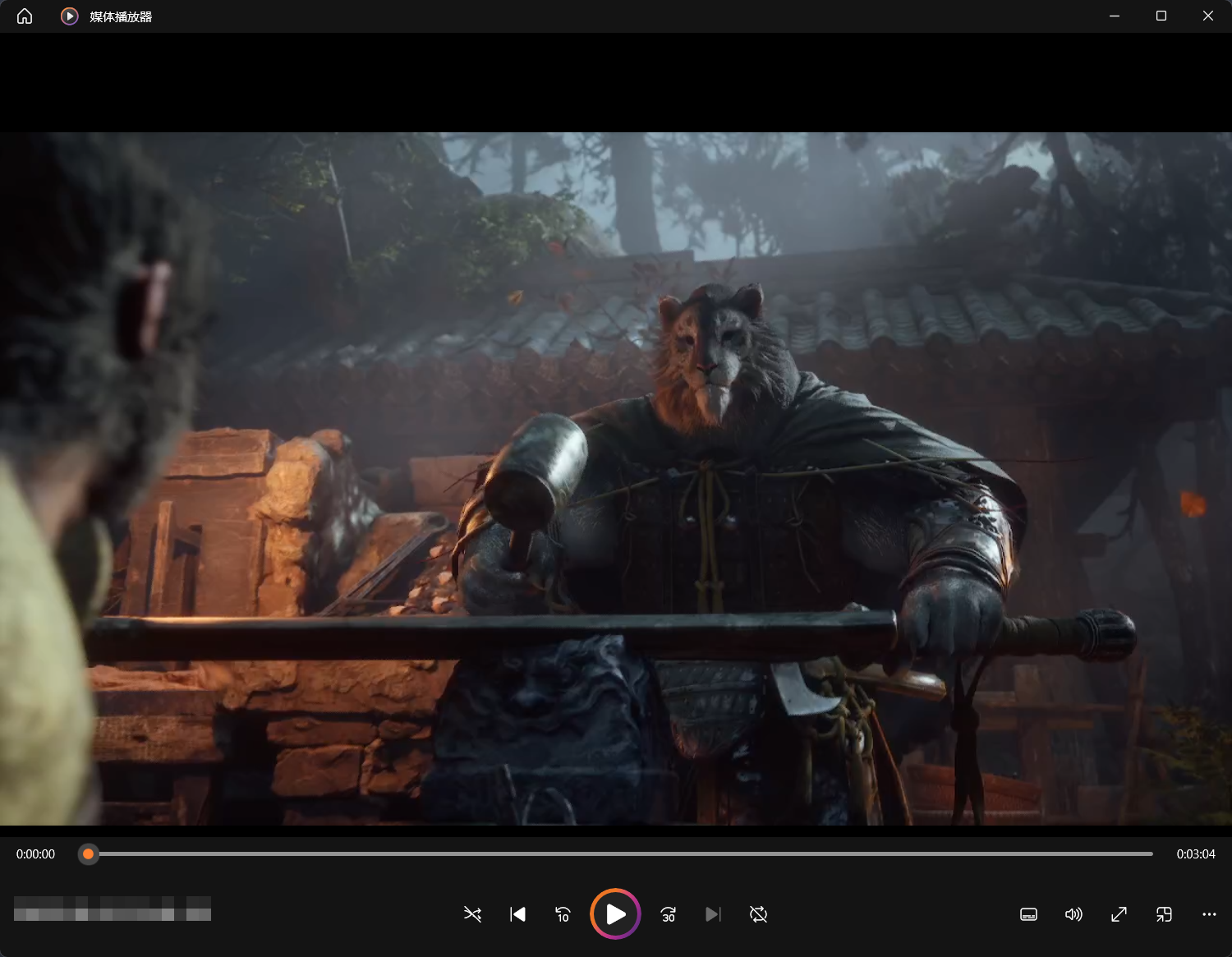This screenshot has width=1232, height=957.
Task: Toggle repeat mode
Action: point(758,914)
